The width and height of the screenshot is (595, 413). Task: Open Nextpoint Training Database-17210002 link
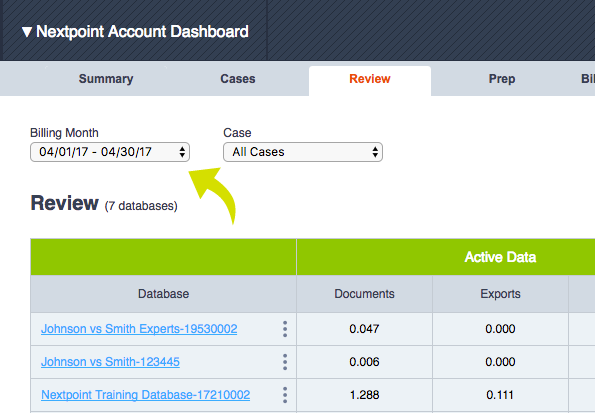[146, 395]
